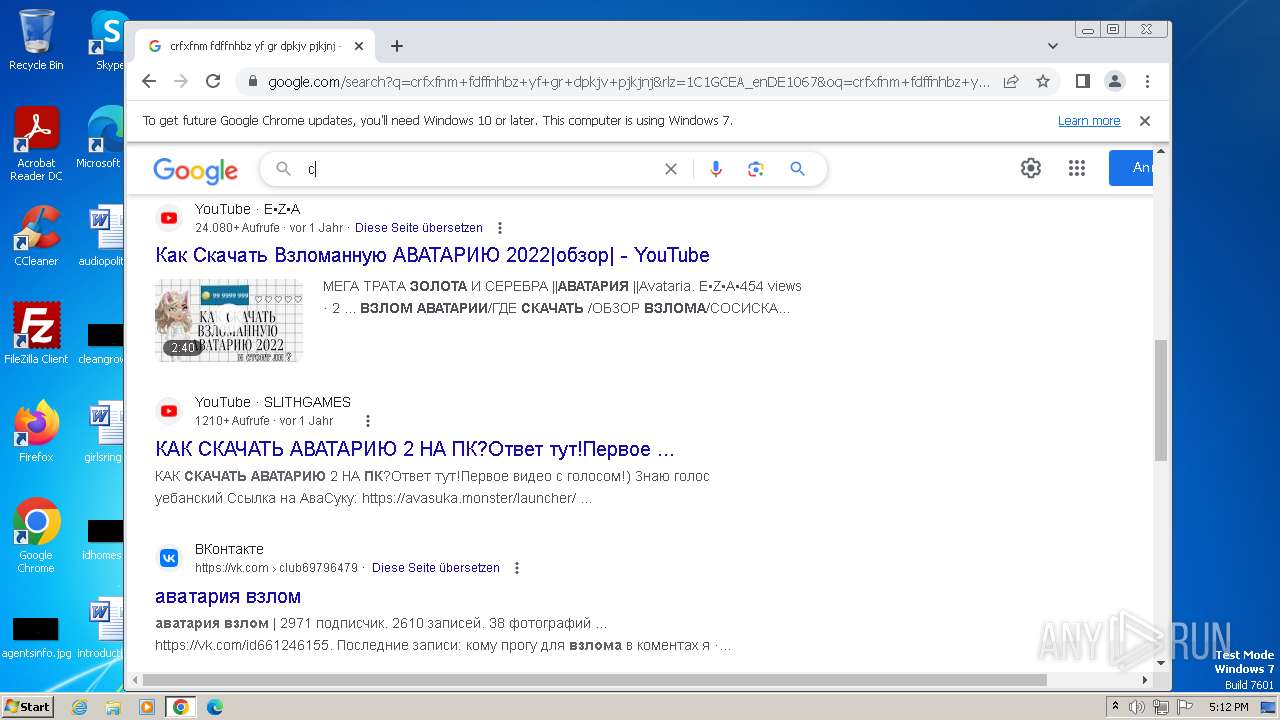This screenshot has height=720, width=1280.
Task: Toggle the Chrome side panel
Action: click(x=1083, y=81)
